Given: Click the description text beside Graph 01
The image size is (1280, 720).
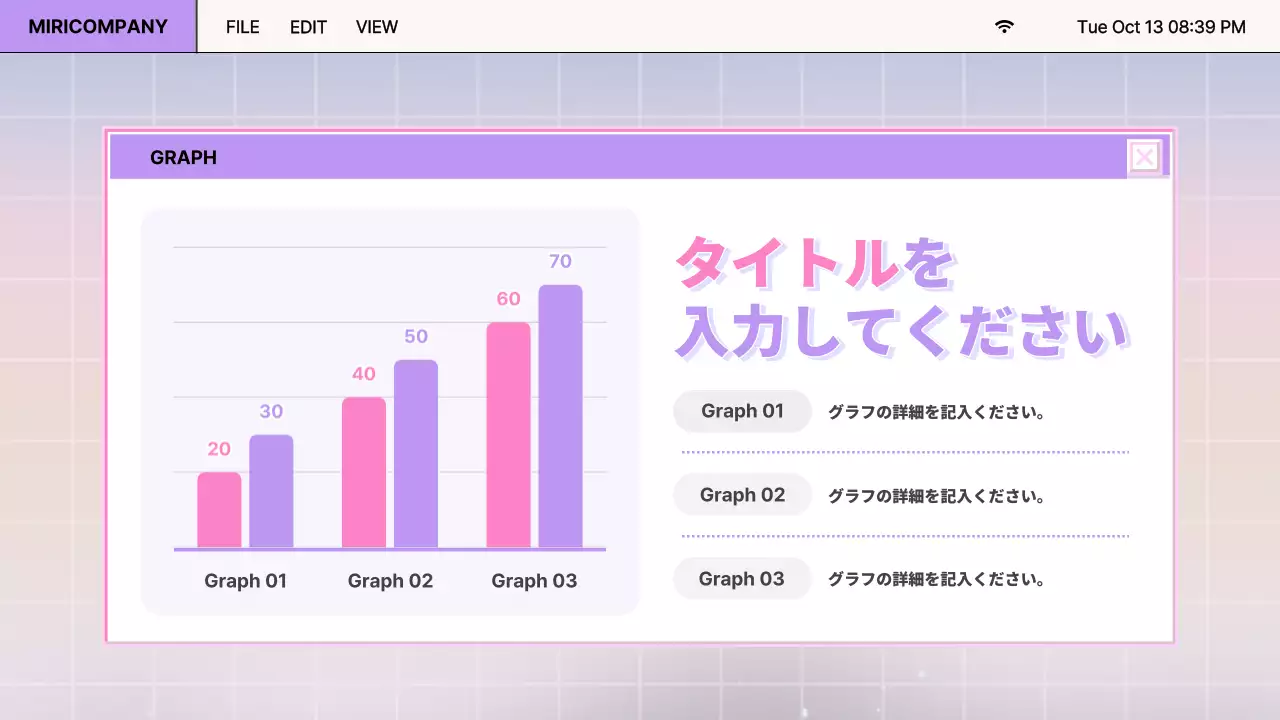Looking at the screenshot, I should [936, 412].
